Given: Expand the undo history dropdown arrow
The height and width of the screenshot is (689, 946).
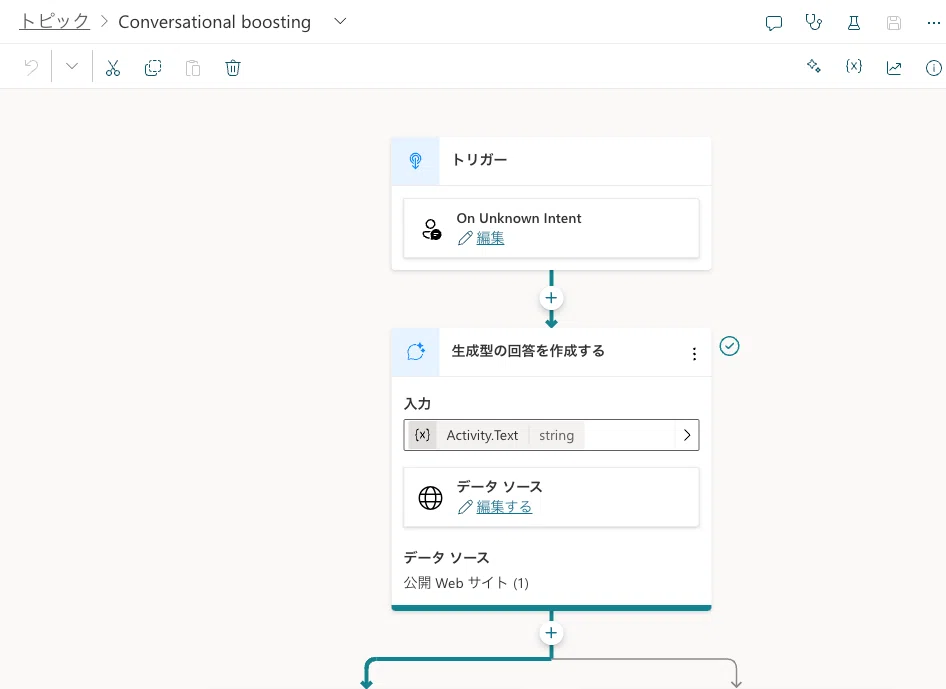Looking at the screenshot, I should click(x=72, y=66).
